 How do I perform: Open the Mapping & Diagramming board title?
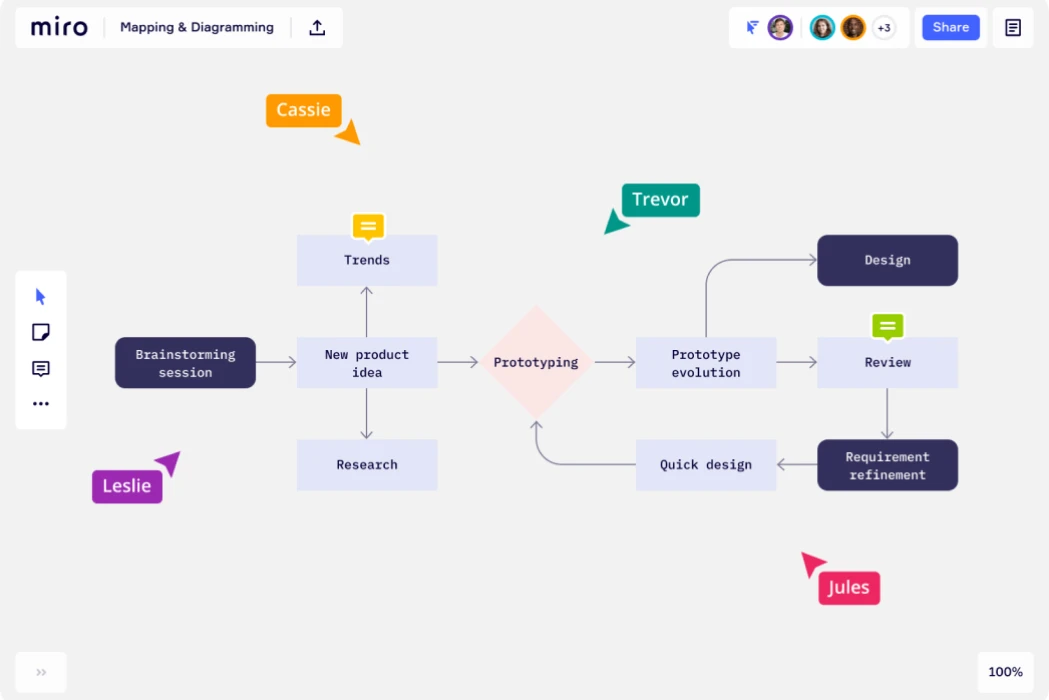(x=196, y=27)
